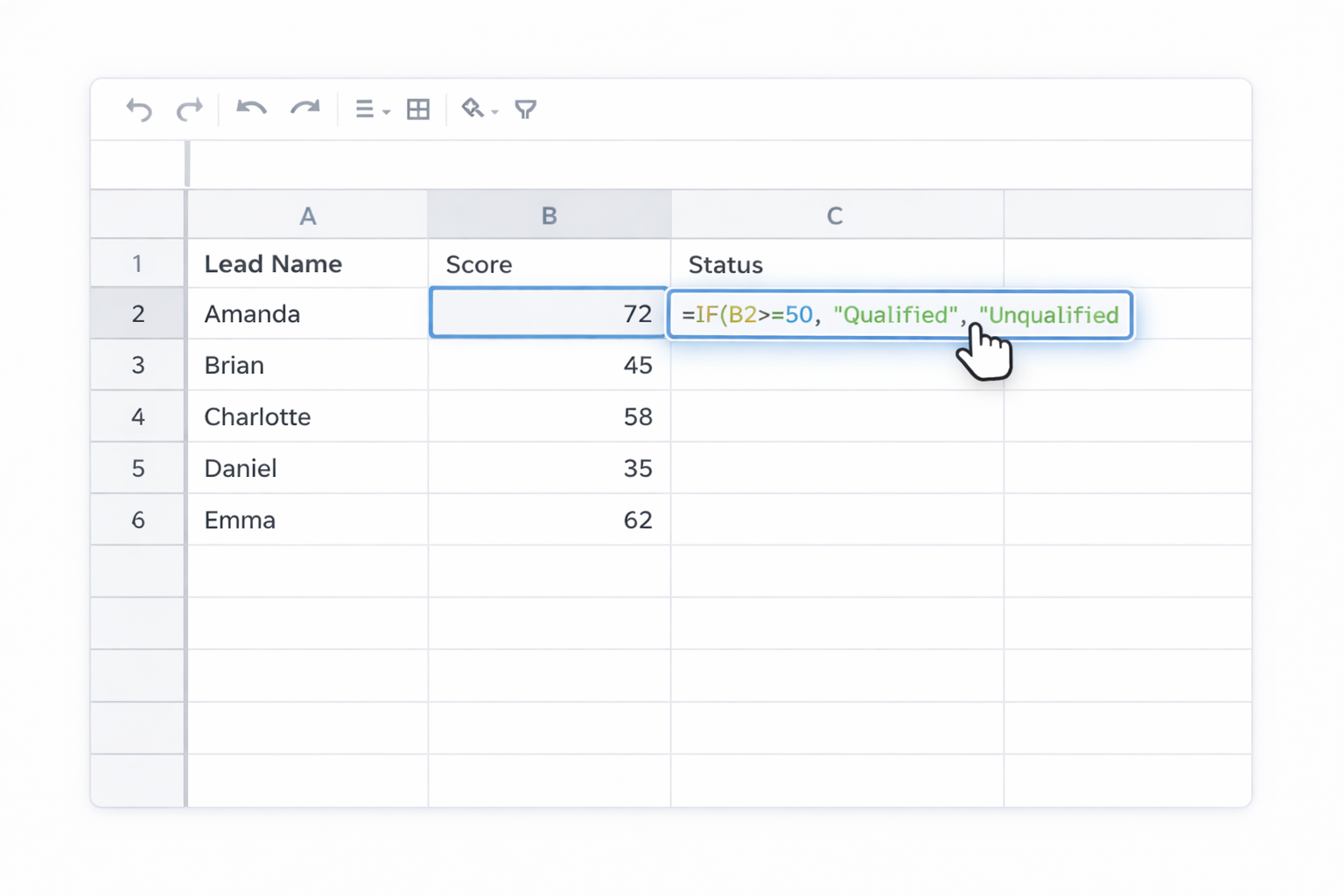
Task: Click the filter funnel icon
Action: click(526, 109)
